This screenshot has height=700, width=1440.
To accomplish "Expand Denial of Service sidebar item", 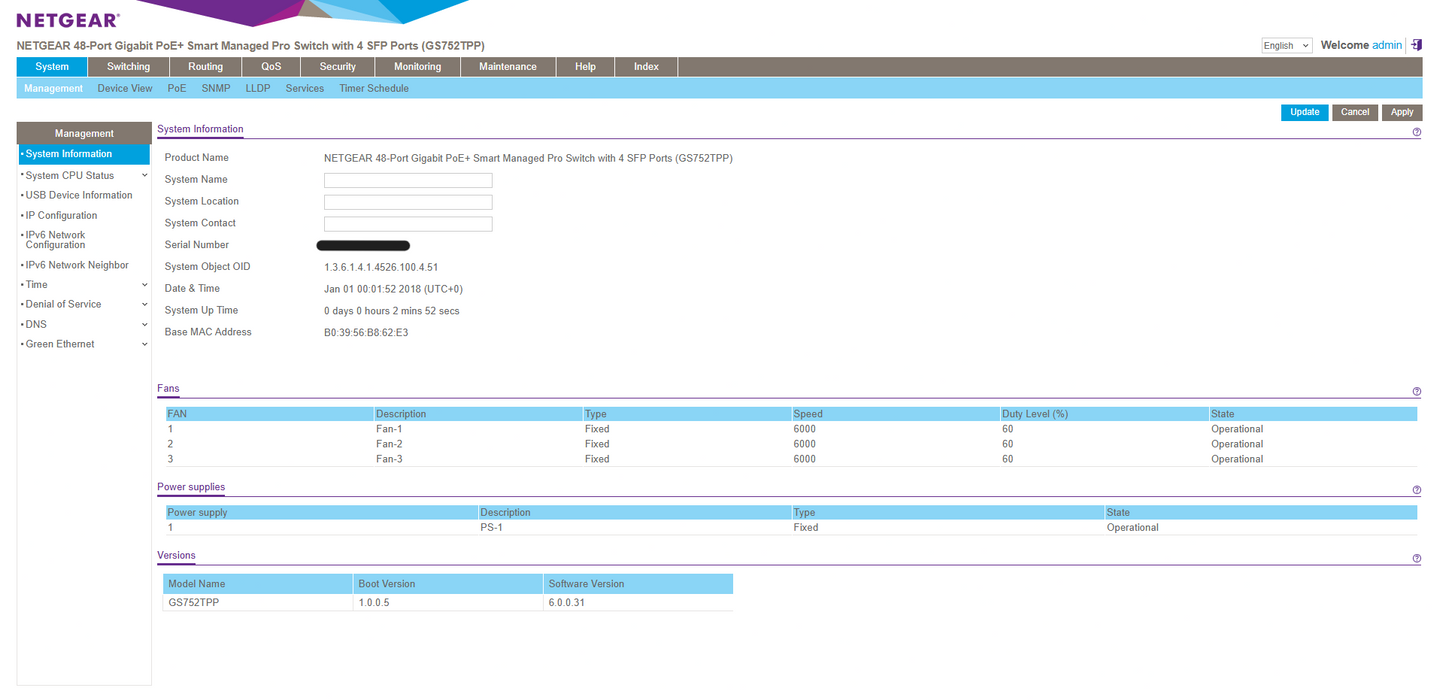I will (144, 305).
